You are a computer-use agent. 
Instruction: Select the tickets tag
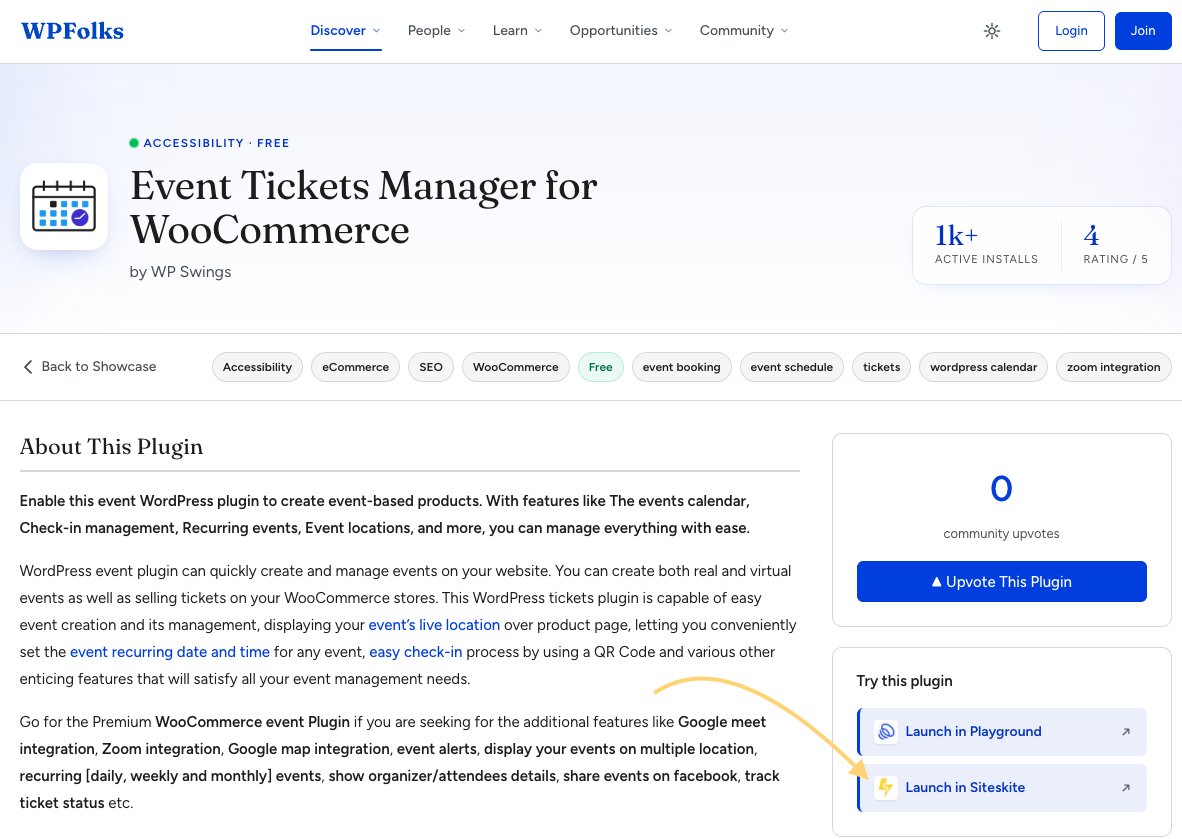(x=881, y=367)
